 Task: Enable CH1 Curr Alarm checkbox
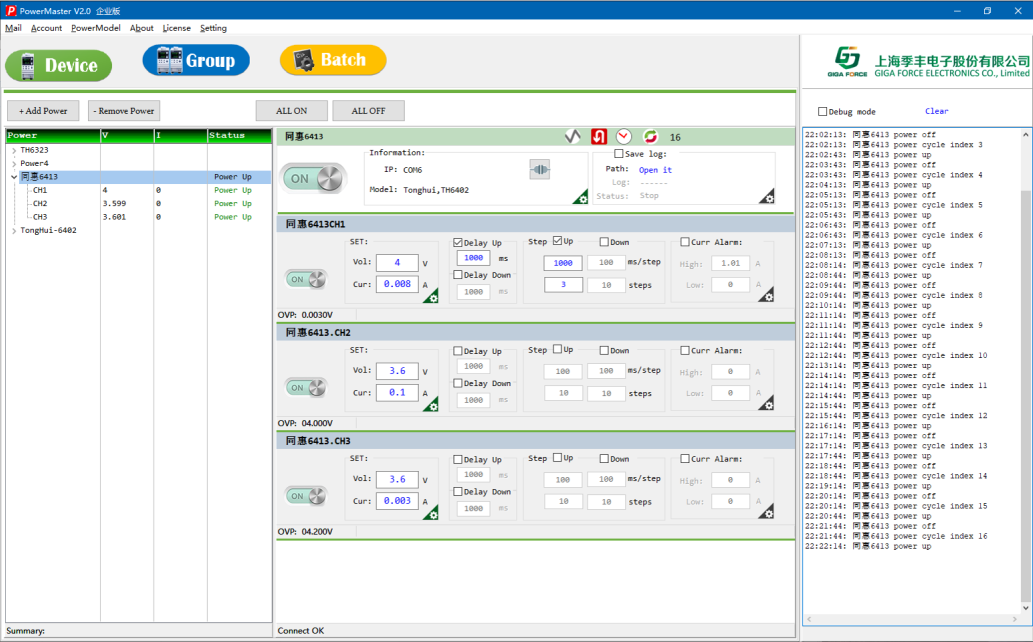tap(685, 242)
